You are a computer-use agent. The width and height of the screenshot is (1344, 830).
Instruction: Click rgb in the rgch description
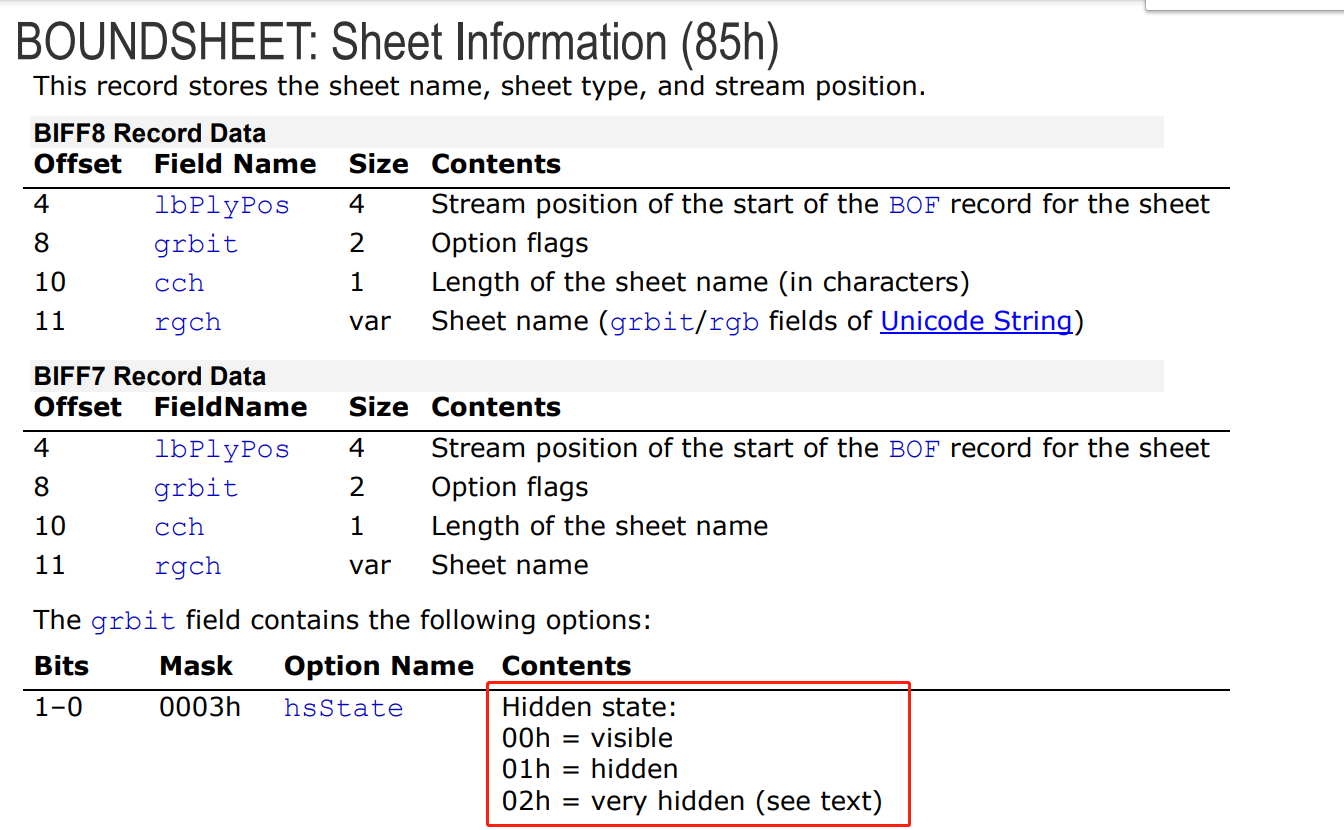click(x=734, y=323)
